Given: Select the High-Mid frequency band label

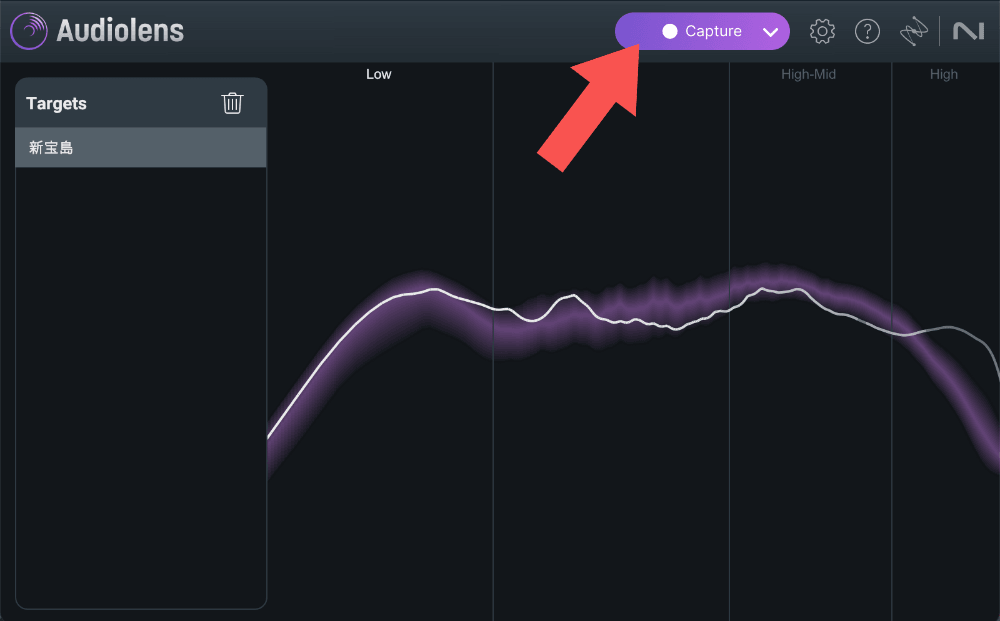Looking at the screenshot, I should coord(808,74).
